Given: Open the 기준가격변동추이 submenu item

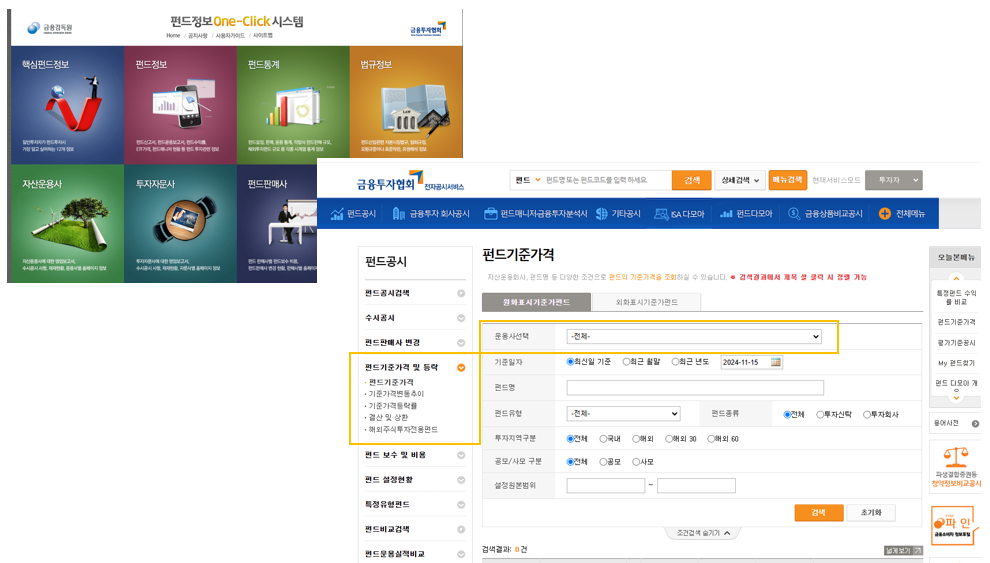Looking at the screenshot, I should [397, 394].
